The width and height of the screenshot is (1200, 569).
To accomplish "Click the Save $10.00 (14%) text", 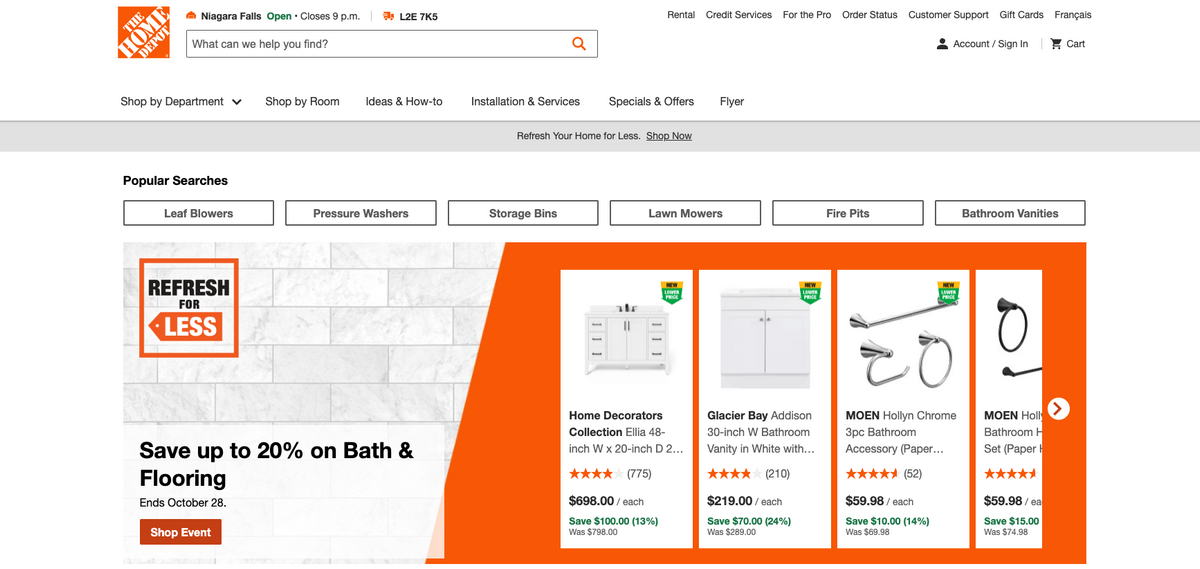I will (x=888, y=521).
